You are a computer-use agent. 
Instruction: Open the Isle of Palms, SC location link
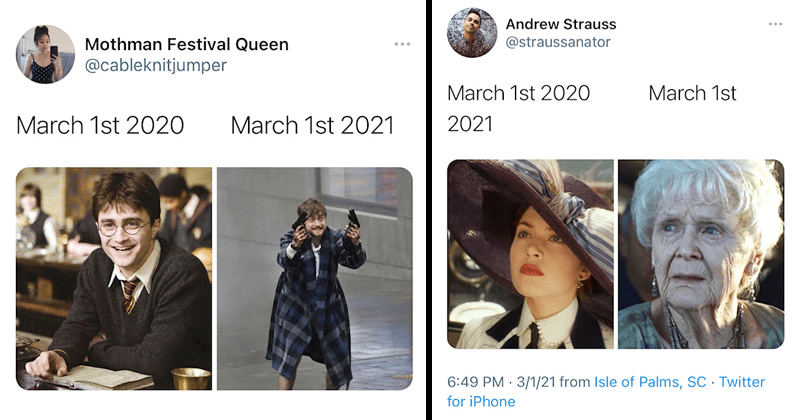pos(650,382)
